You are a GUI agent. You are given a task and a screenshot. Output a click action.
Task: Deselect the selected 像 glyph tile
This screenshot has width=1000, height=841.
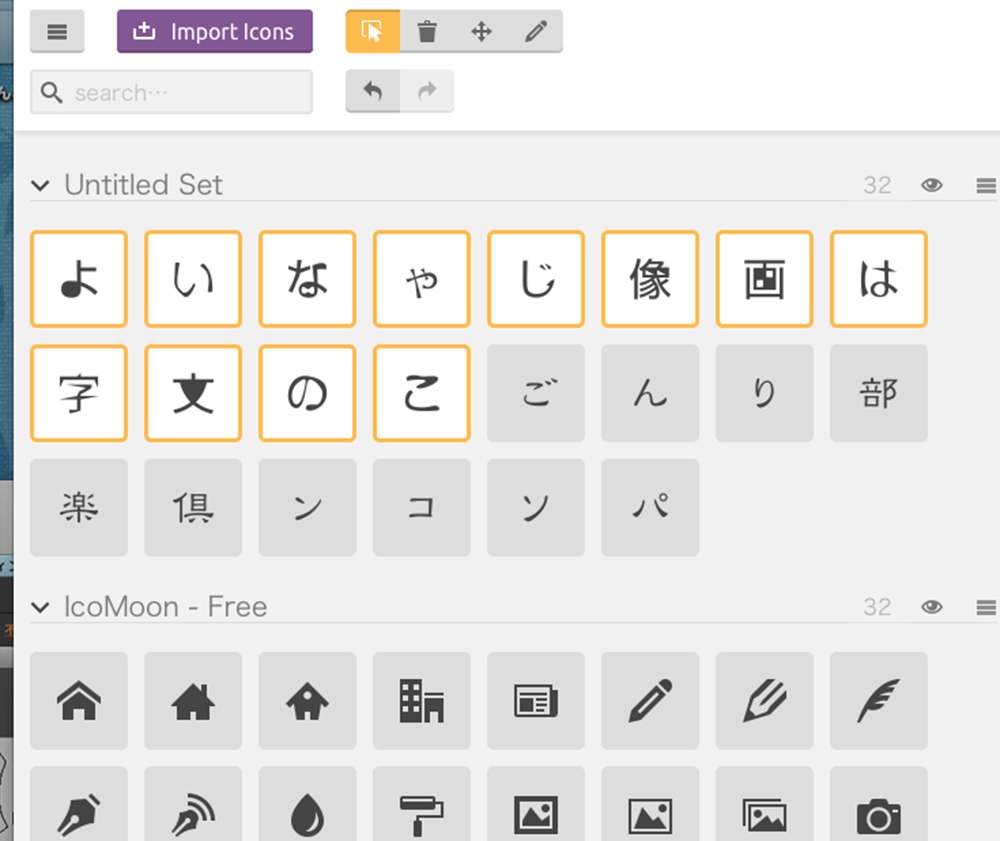coord(650,279)
